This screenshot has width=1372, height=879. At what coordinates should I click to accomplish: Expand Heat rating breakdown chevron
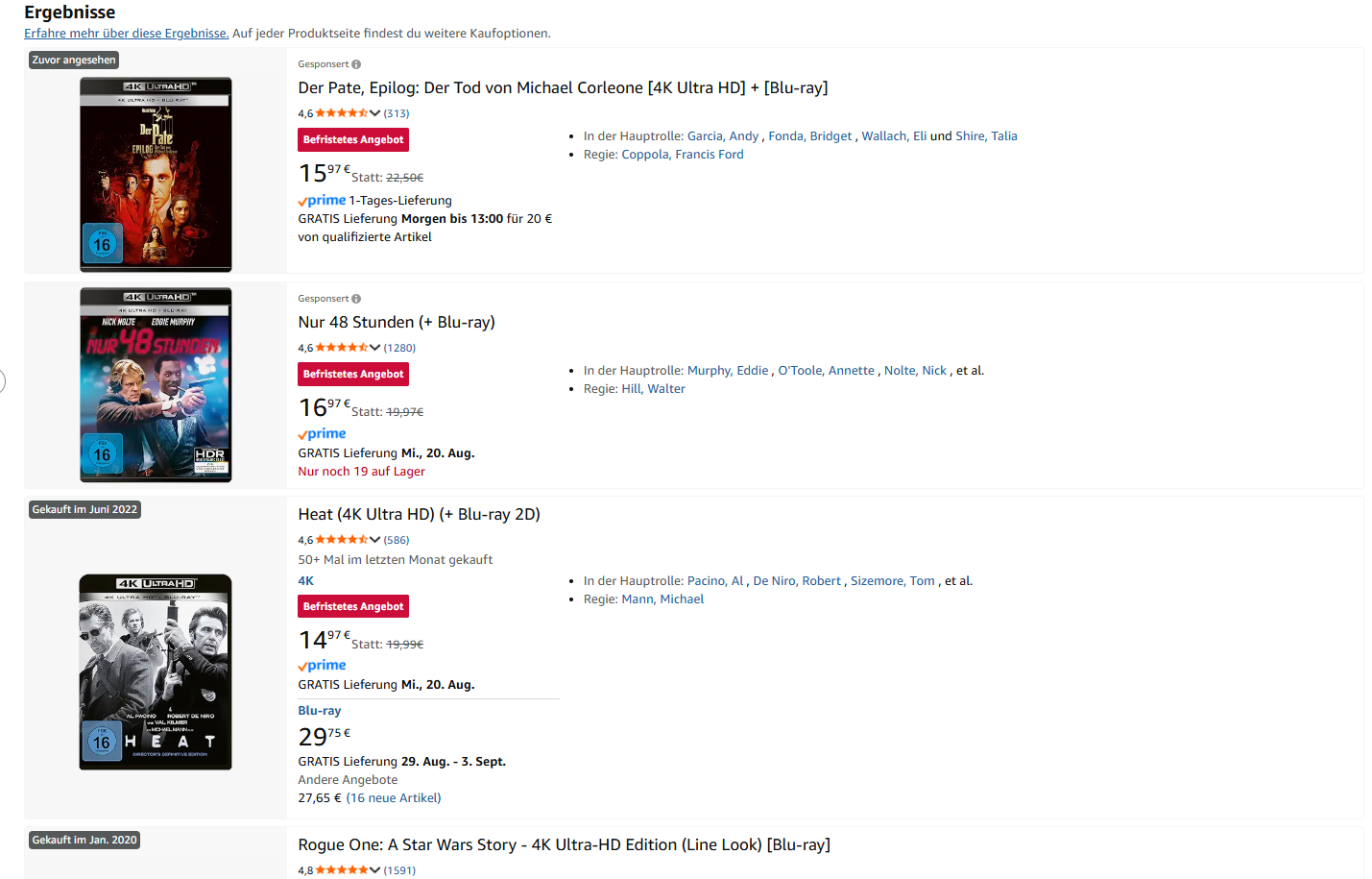(x=375, y=540)
